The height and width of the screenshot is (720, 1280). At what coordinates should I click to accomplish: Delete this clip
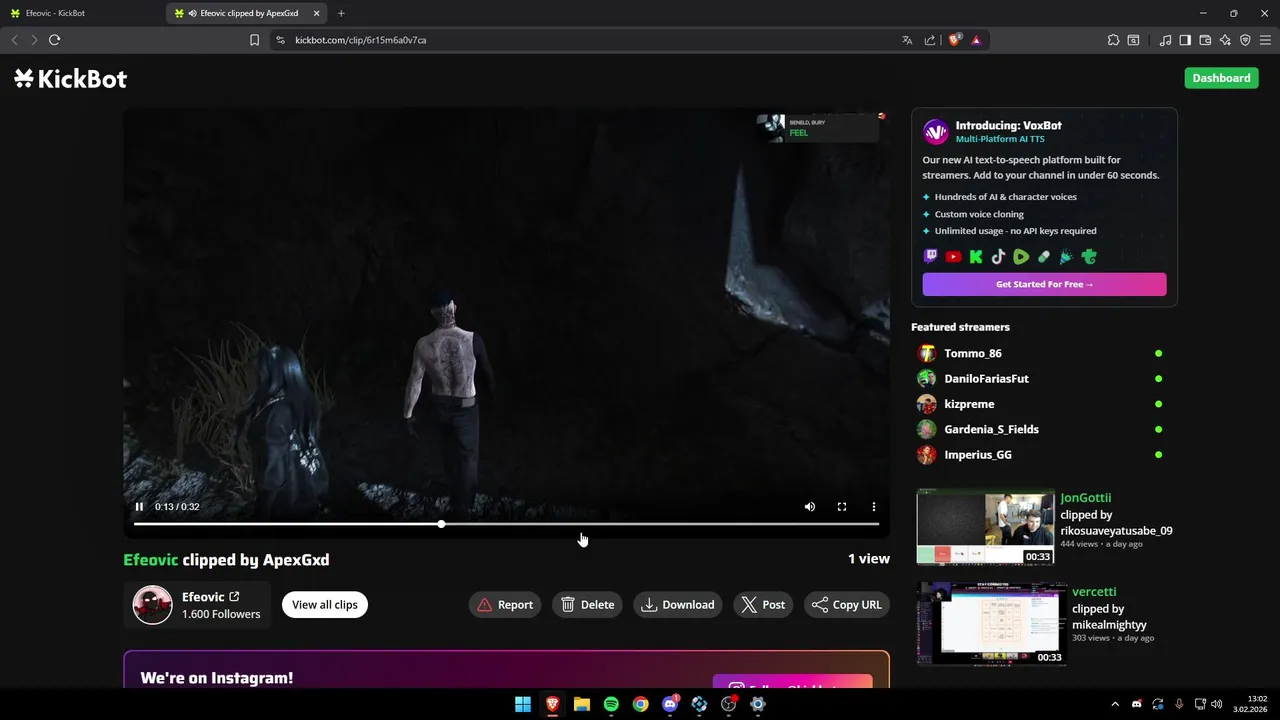[x=588, y=604]
